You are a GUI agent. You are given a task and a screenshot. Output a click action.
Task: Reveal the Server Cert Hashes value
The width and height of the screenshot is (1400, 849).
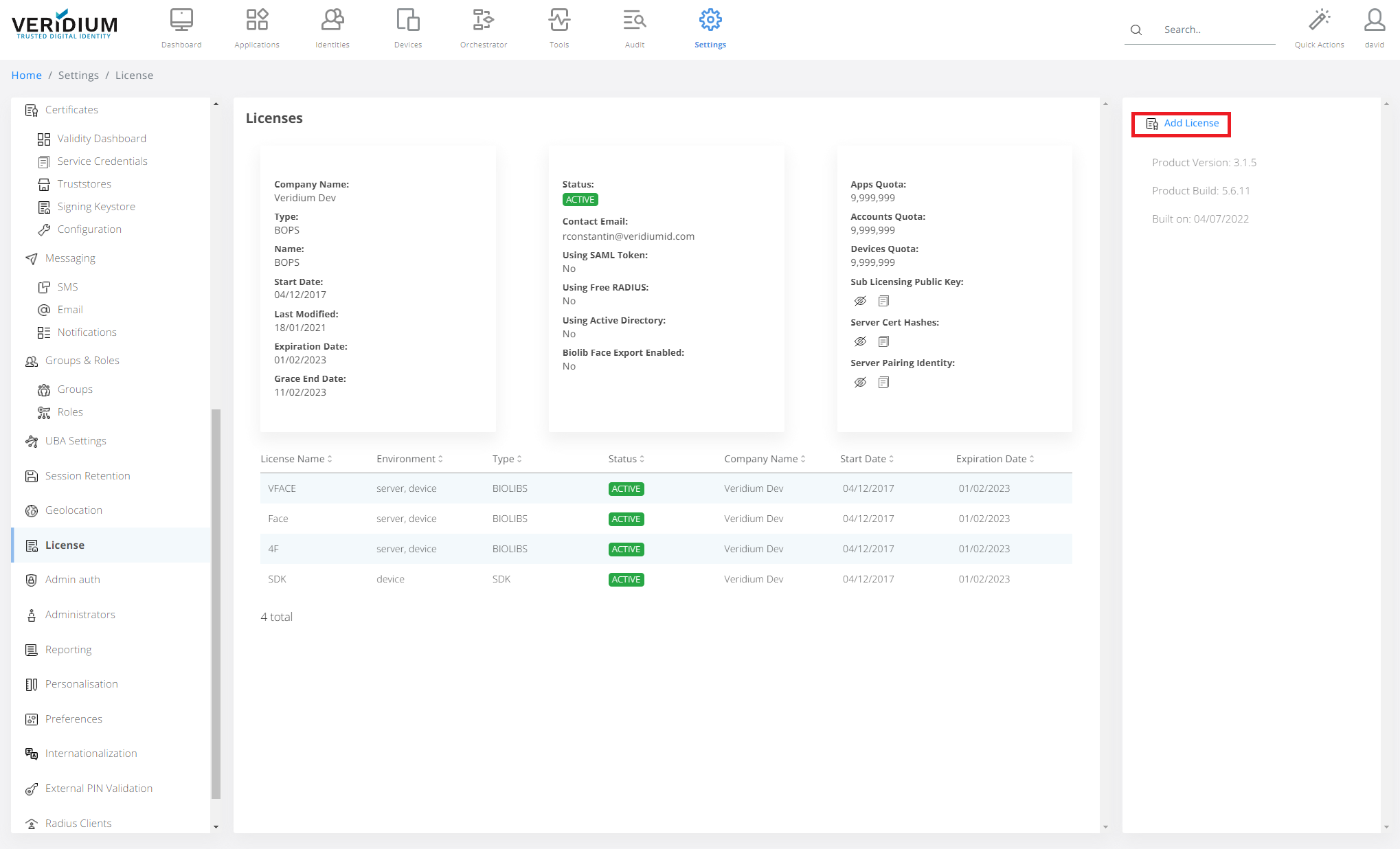(x=860, y=341)
